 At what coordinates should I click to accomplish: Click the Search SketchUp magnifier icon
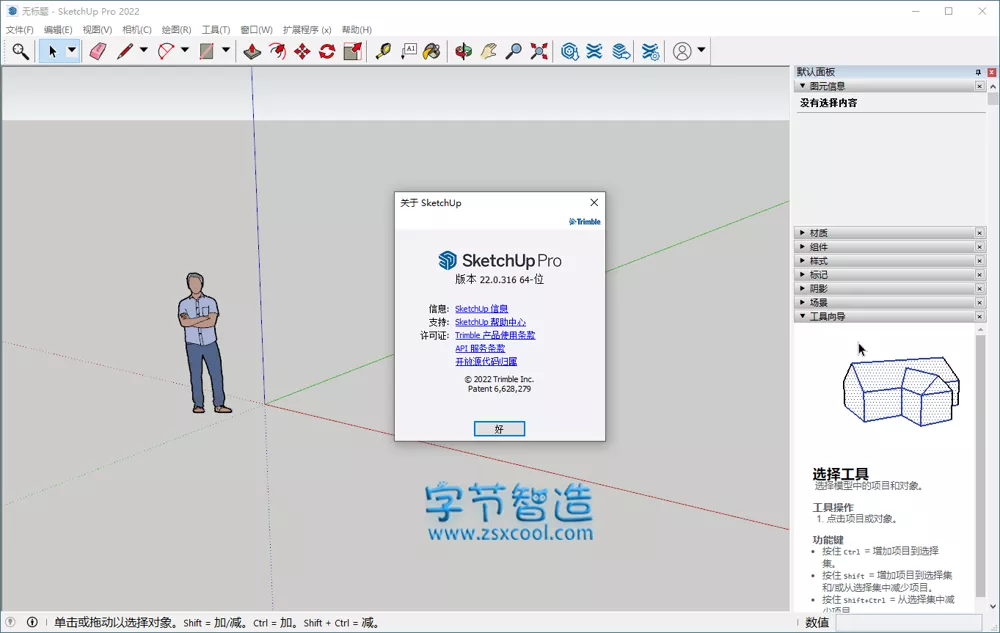click(x=20, y=51)
